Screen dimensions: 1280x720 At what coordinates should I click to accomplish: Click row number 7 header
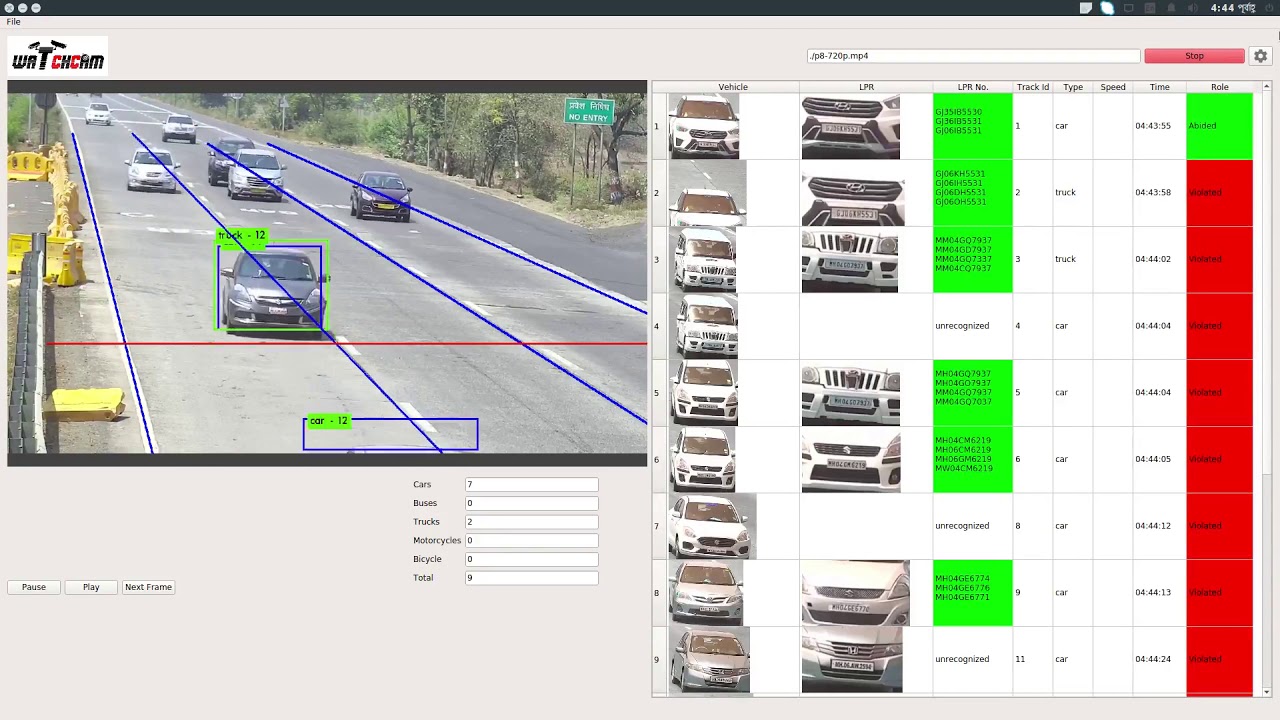point(657,526)
